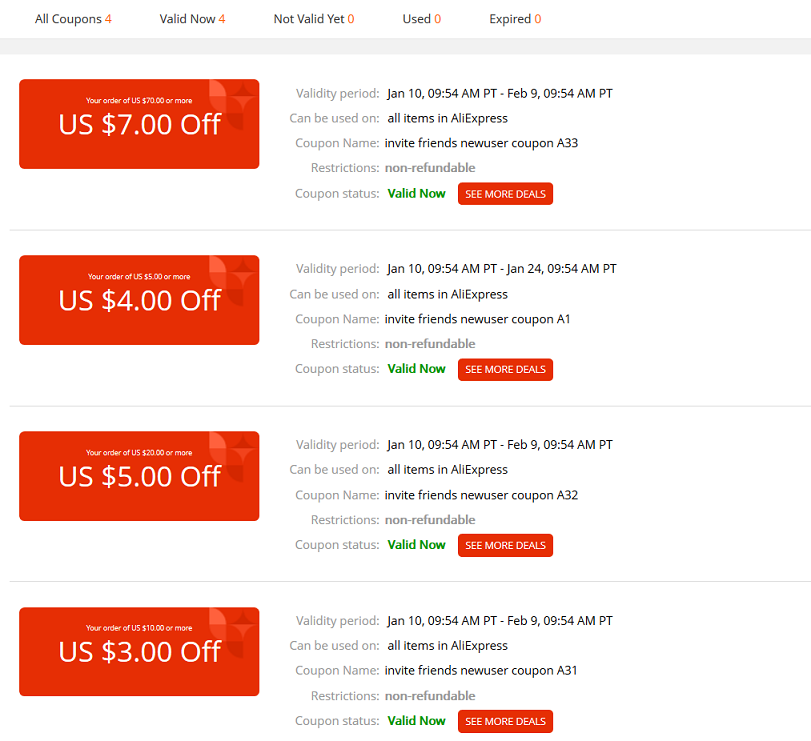Click the logo icon on $5.00 coupon
The height and width of the screenshot is (741, 811).
(x=233, y=456)
